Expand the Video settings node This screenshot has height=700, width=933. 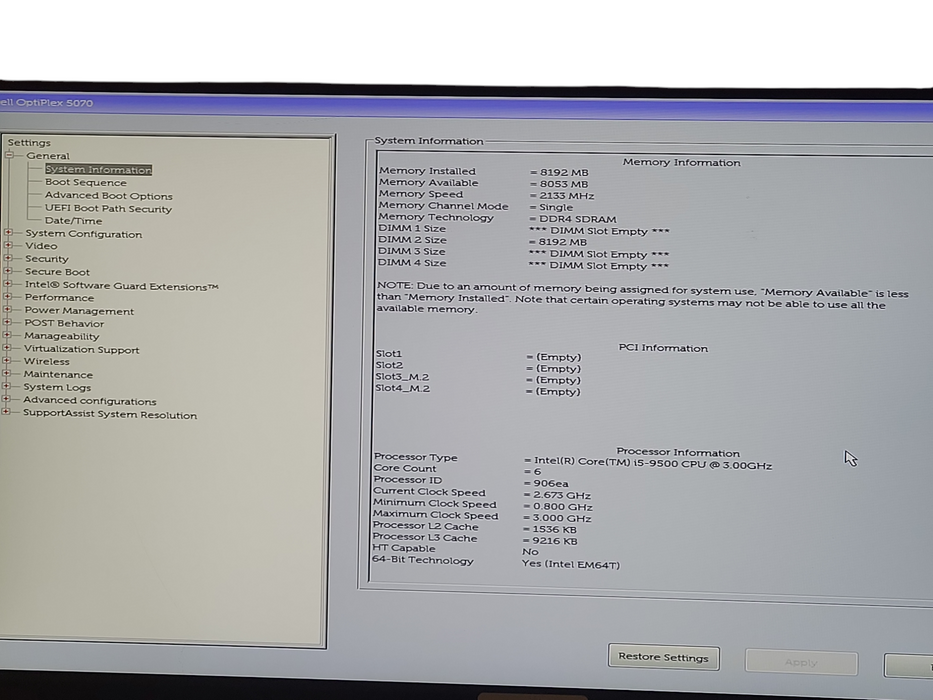pyautogui.click(x=8, y=245)
